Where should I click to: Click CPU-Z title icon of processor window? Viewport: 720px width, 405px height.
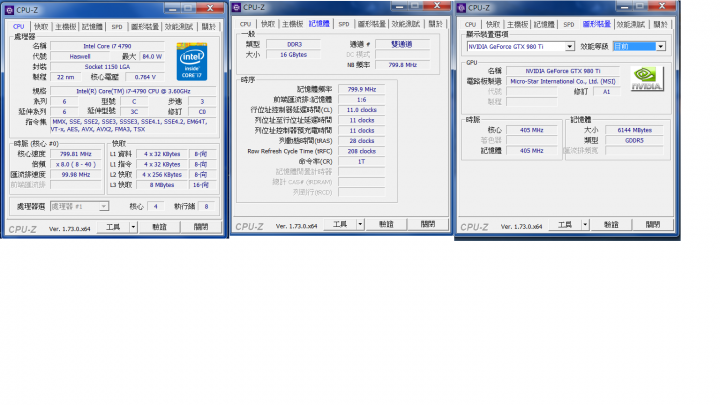(x=9, y=10)
